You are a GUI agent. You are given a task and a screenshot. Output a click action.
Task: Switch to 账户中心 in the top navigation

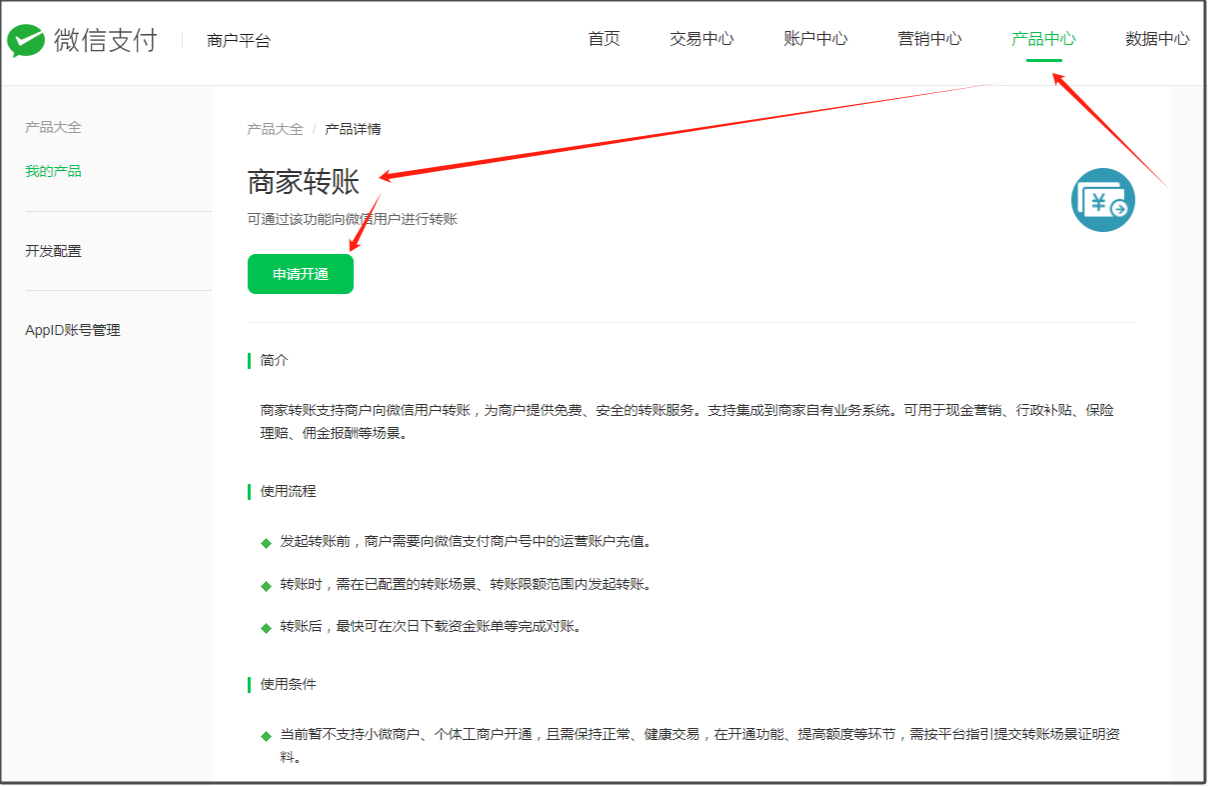[x=815, y=39]
